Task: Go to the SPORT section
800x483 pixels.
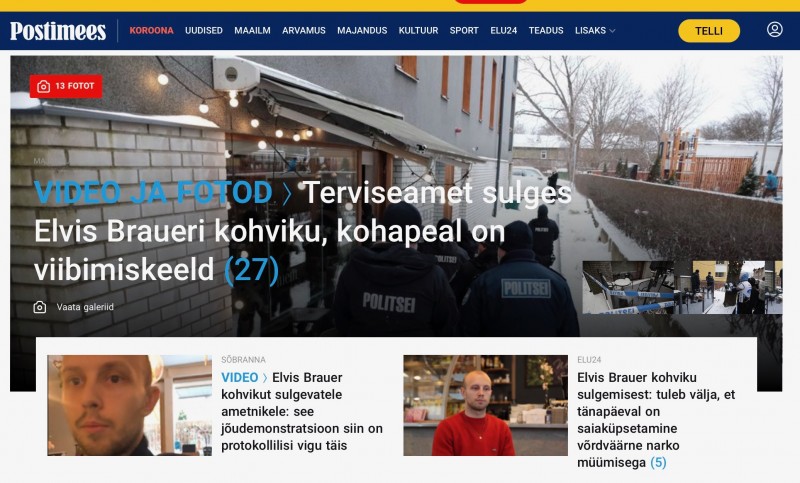Action: coord(464,31)
